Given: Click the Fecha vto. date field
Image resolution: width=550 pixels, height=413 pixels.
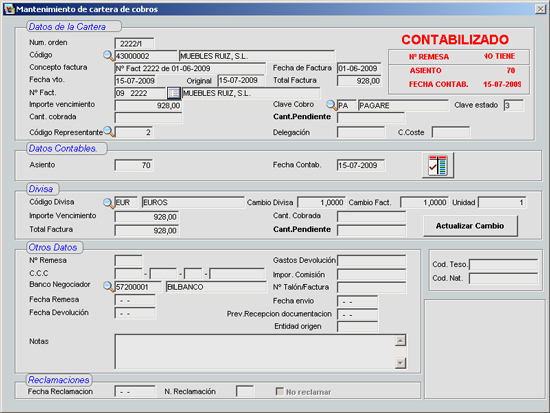Looking at the screenshot, I should 135,81.
